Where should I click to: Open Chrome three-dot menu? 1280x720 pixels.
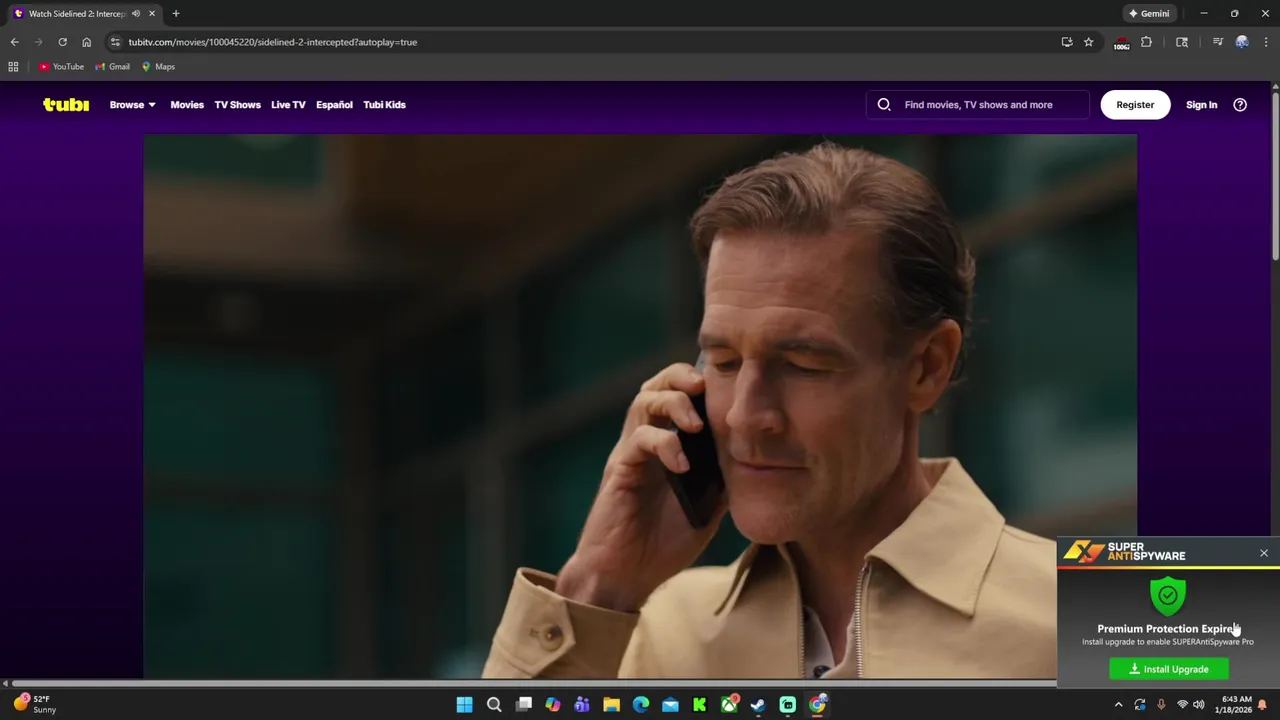pyautogui.click(x=1266, y=42)
